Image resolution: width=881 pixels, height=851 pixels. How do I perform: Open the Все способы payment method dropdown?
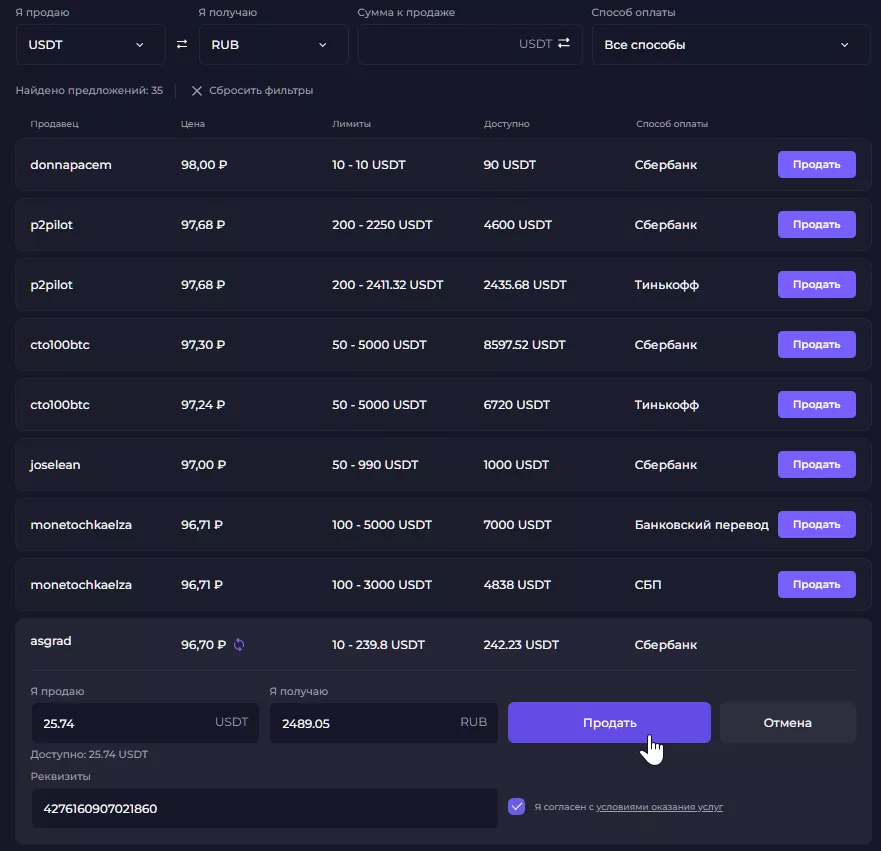click(x=730, y=45)
